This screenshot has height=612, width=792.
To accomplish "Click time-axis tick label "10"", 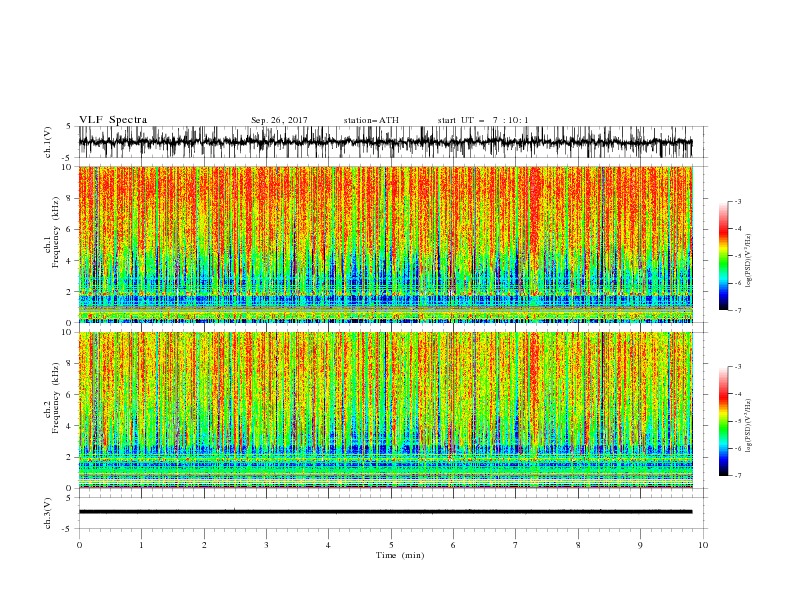I will [x=703, y=545].
